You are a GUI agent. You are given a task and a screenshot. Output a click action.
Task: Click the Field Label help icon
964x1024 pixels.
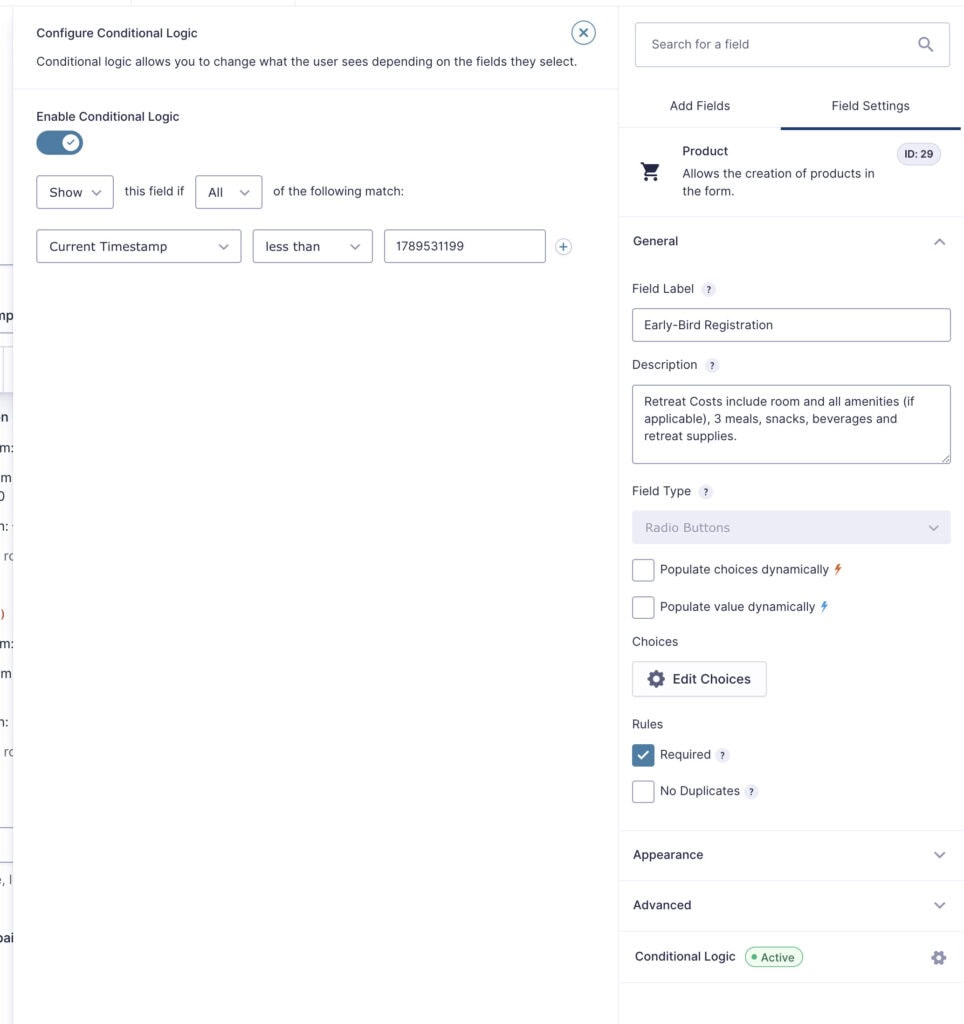click(x=709, y=289)
